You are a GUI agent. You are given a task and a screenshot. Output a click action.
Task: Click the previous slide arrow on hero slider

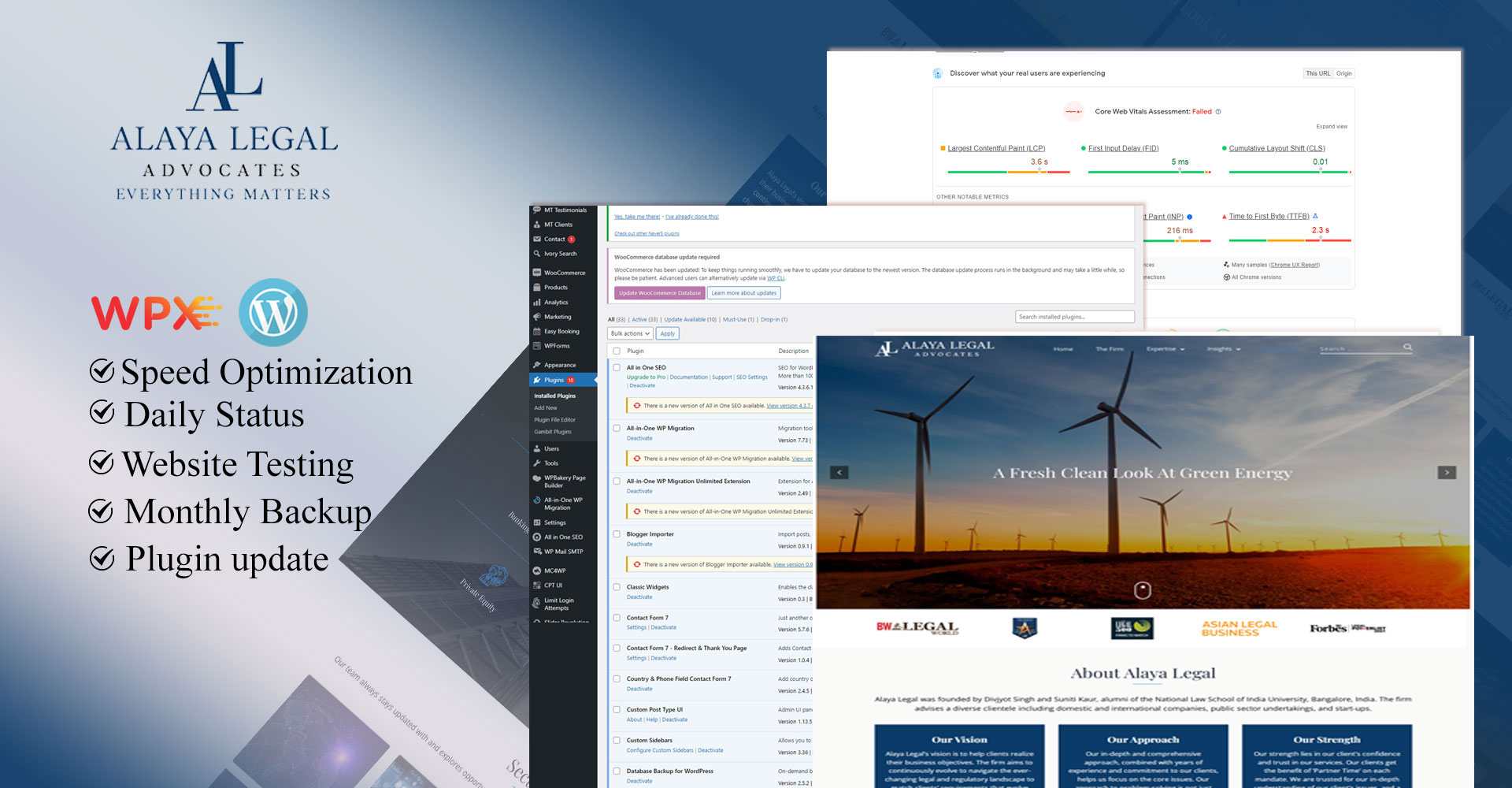point(839,473)
